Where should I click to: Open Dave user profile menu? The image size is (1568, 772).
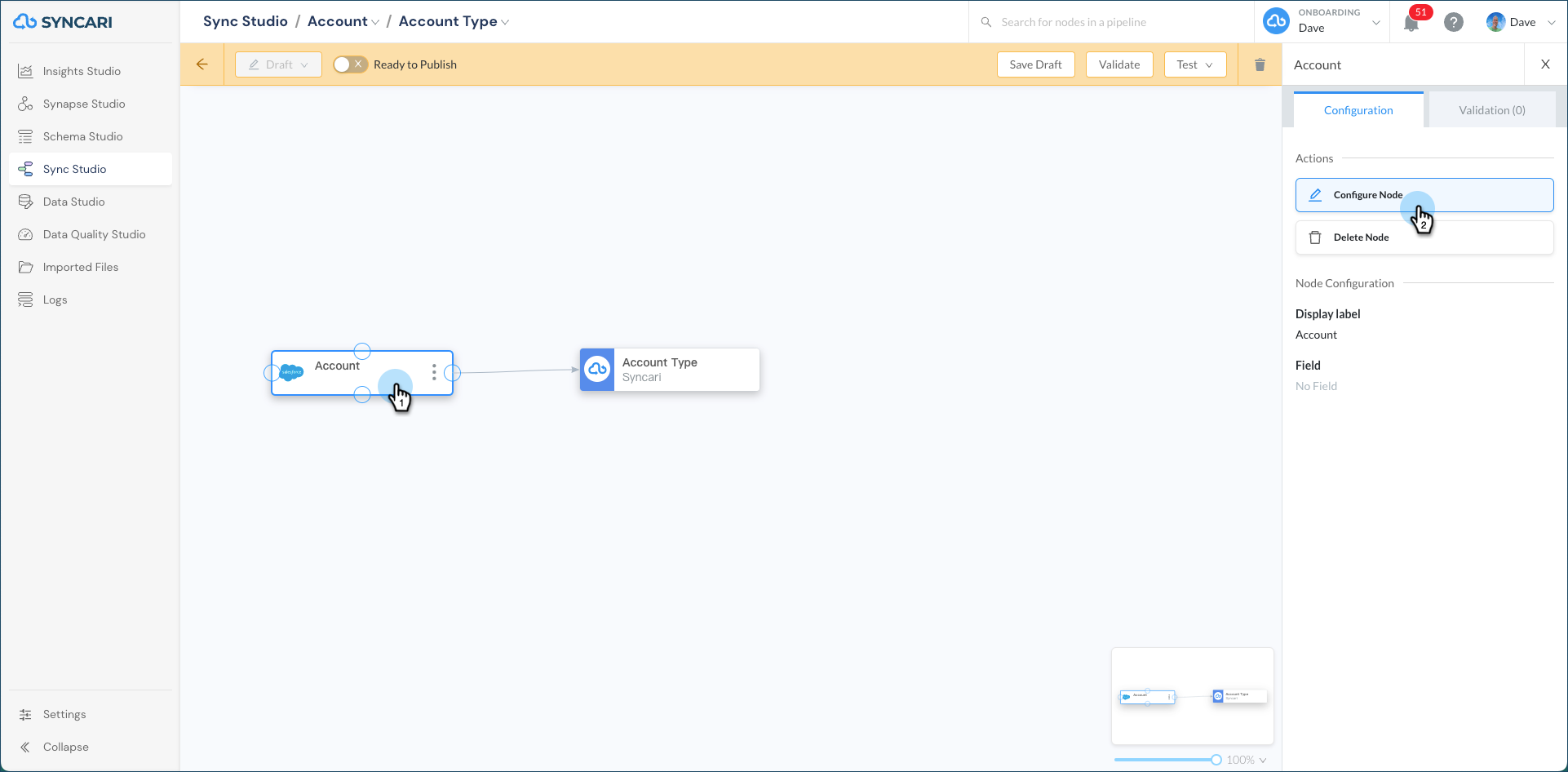(1521, 22)
